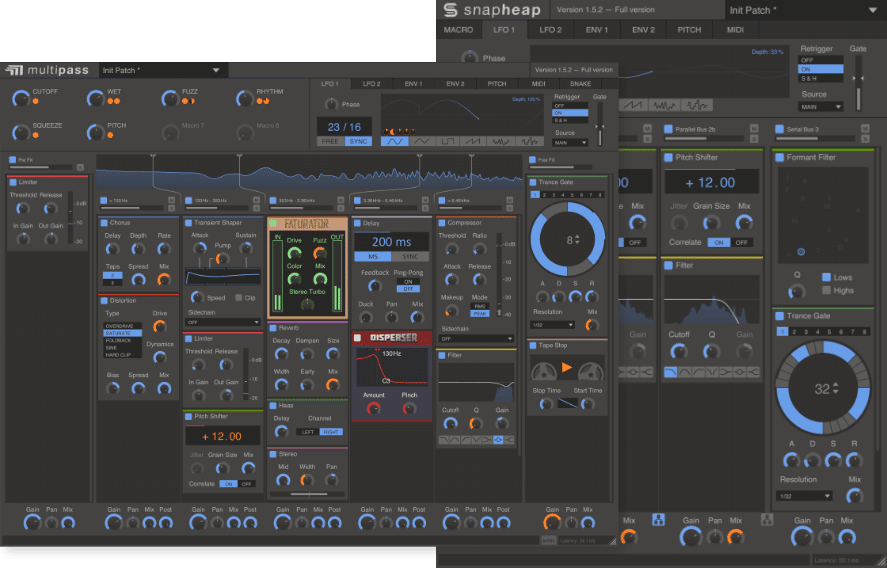This screenshot has height=568, width=887.
Task: Click the multipass logo
Action: click(x=47, y=70)
